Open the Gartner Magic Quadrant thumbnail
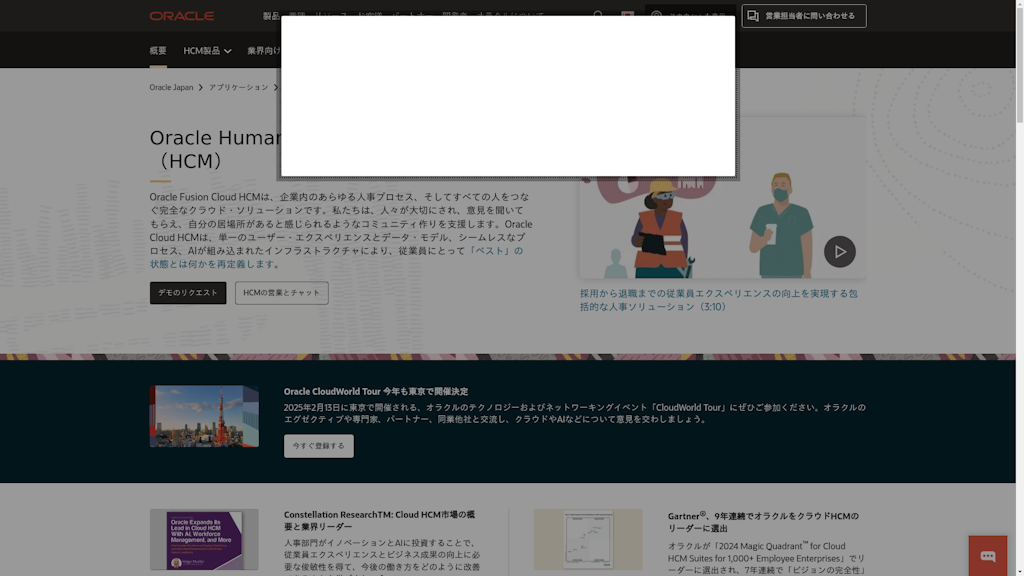Screen dimensions: 1024x576 [588, 540]
